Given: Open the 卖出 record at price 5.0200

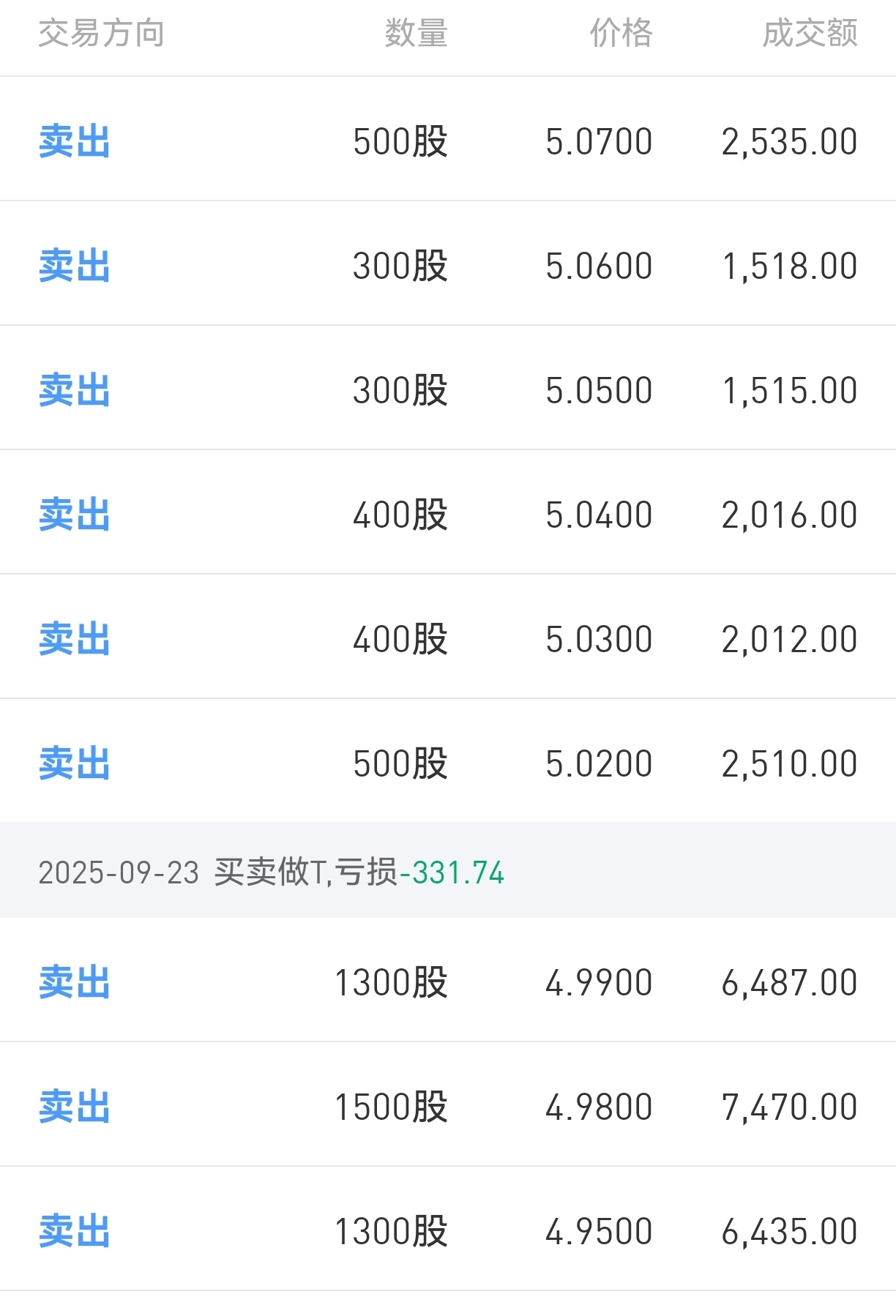Looking at the screenshot, I should pyautogui.click(x=448, y=761).
